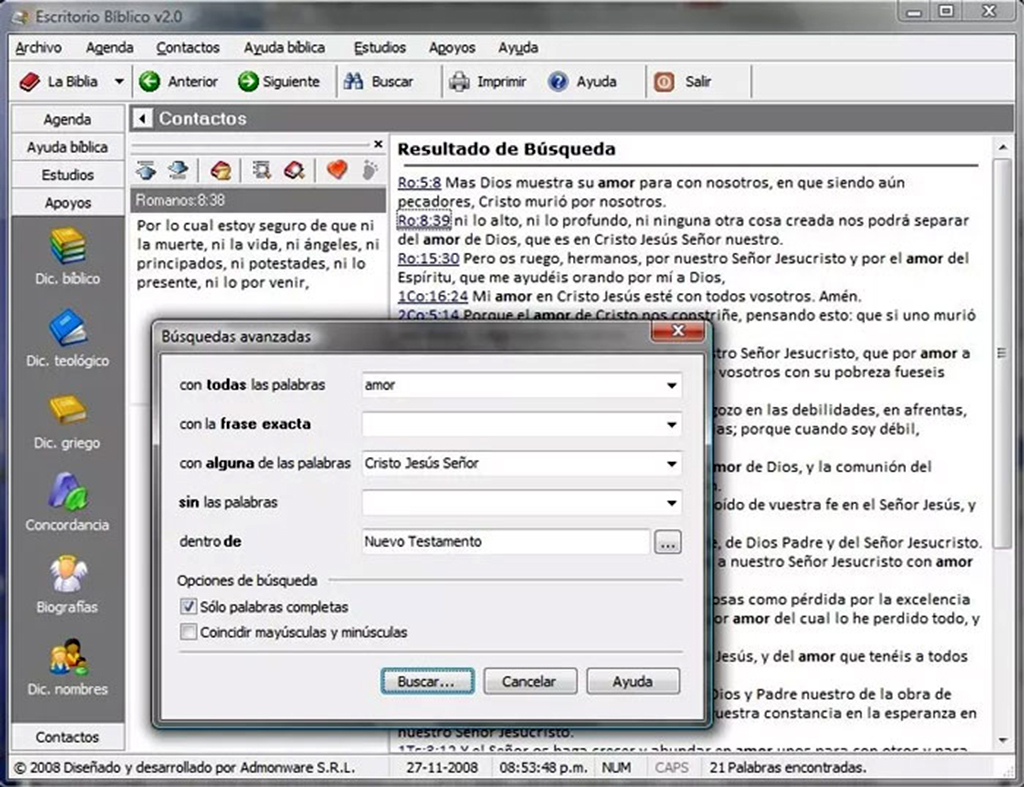Open the Ro:15:30 verse link

428,258
